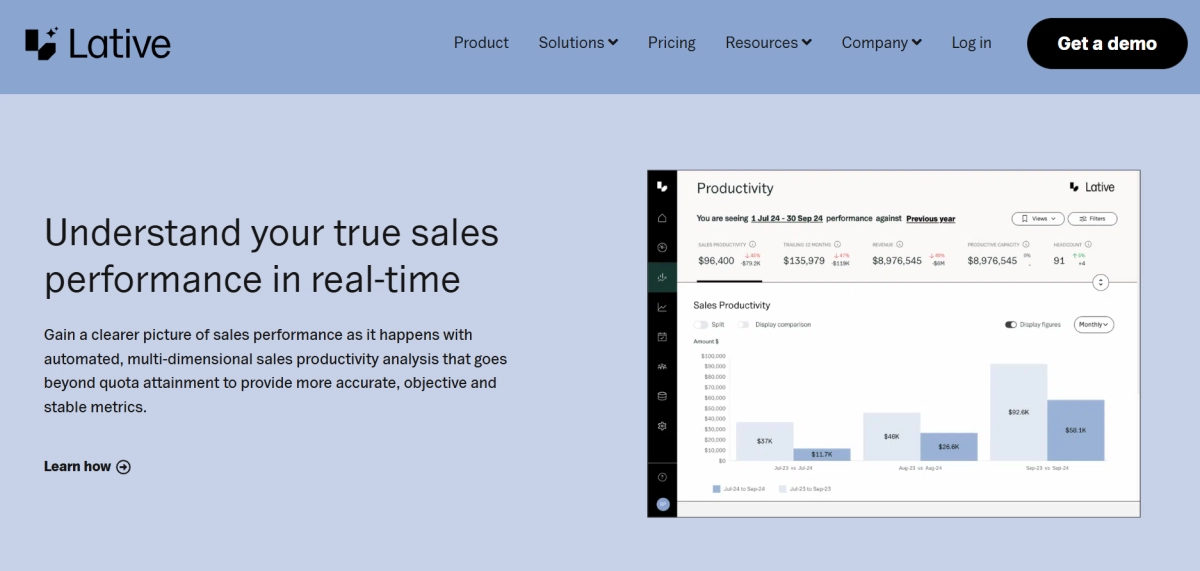Image resolution: width=1200 pixels, height=571 pixels.
Task: Click the team members icon in sidebar
Action: click(x=662, y=367)
